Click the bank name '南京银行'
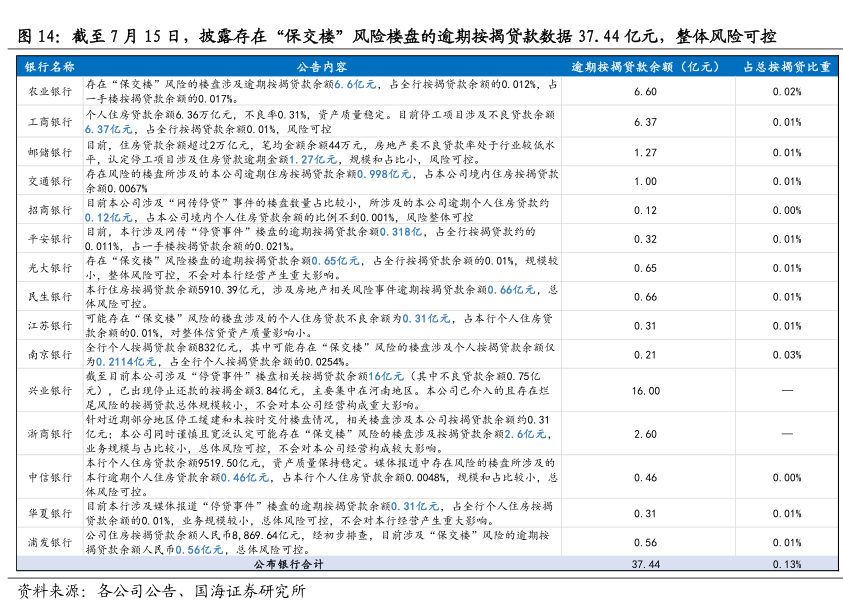This screenshot has height=612, width=843. [50, 355]
